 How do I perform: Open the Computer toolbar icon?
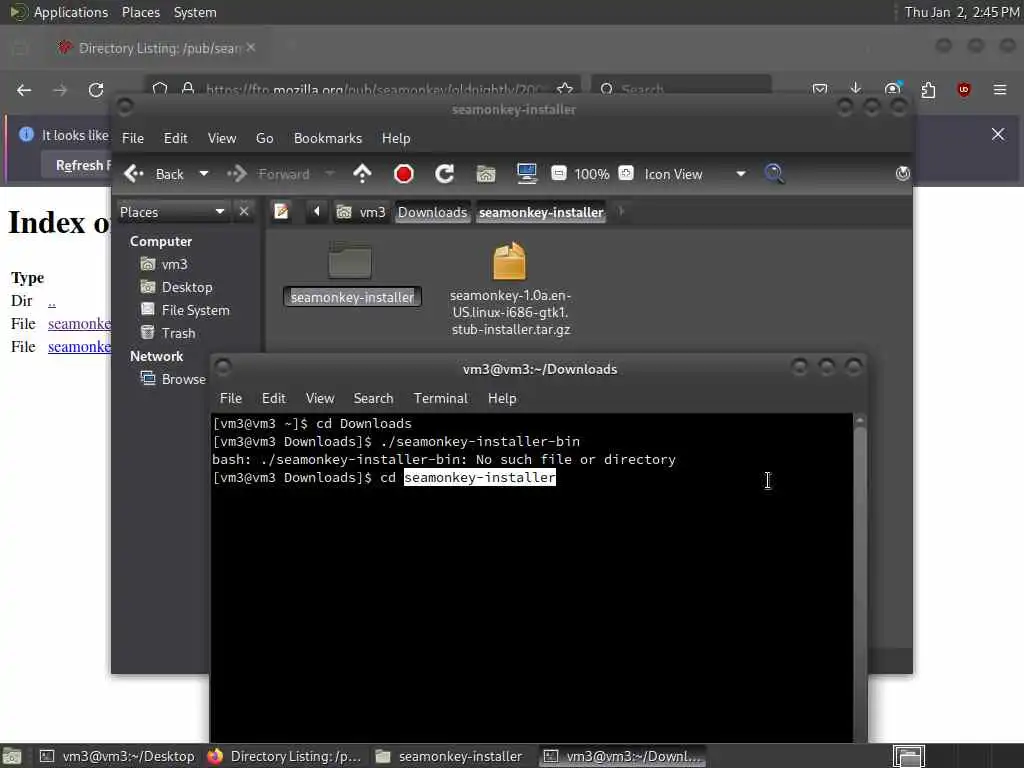526,174
